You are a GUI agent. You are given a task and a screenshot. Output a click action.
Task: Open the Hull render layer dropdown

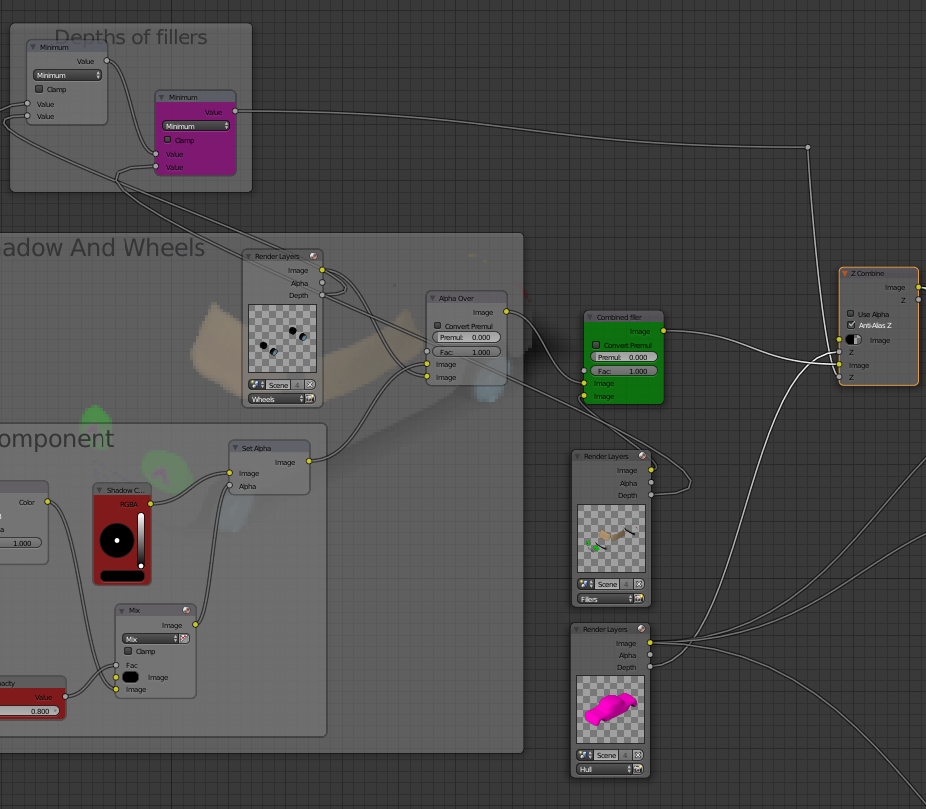[x=604, y=770]
